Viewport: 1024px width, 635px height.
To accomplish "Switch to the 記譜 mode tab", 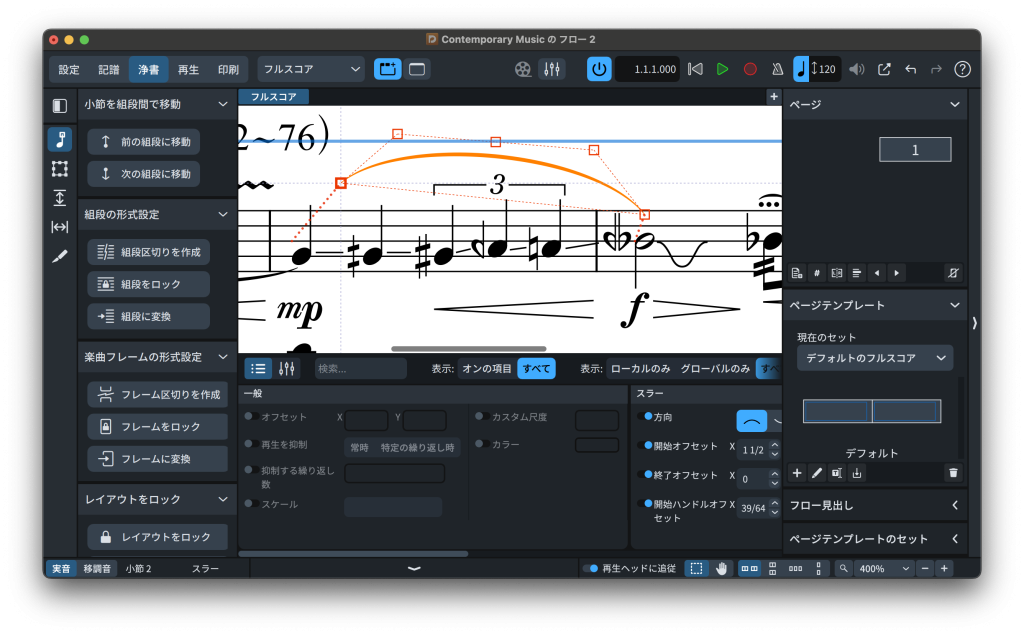I will coord(108,69).
